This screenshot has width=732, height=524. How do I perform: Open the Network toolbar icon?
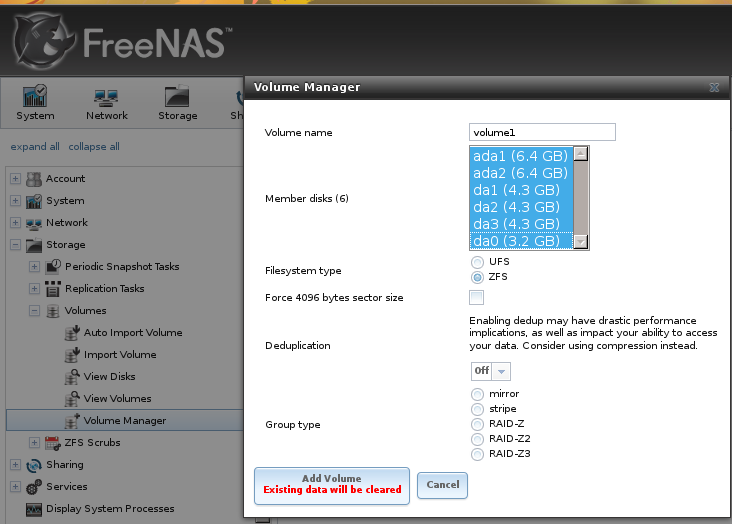(106, 97)
